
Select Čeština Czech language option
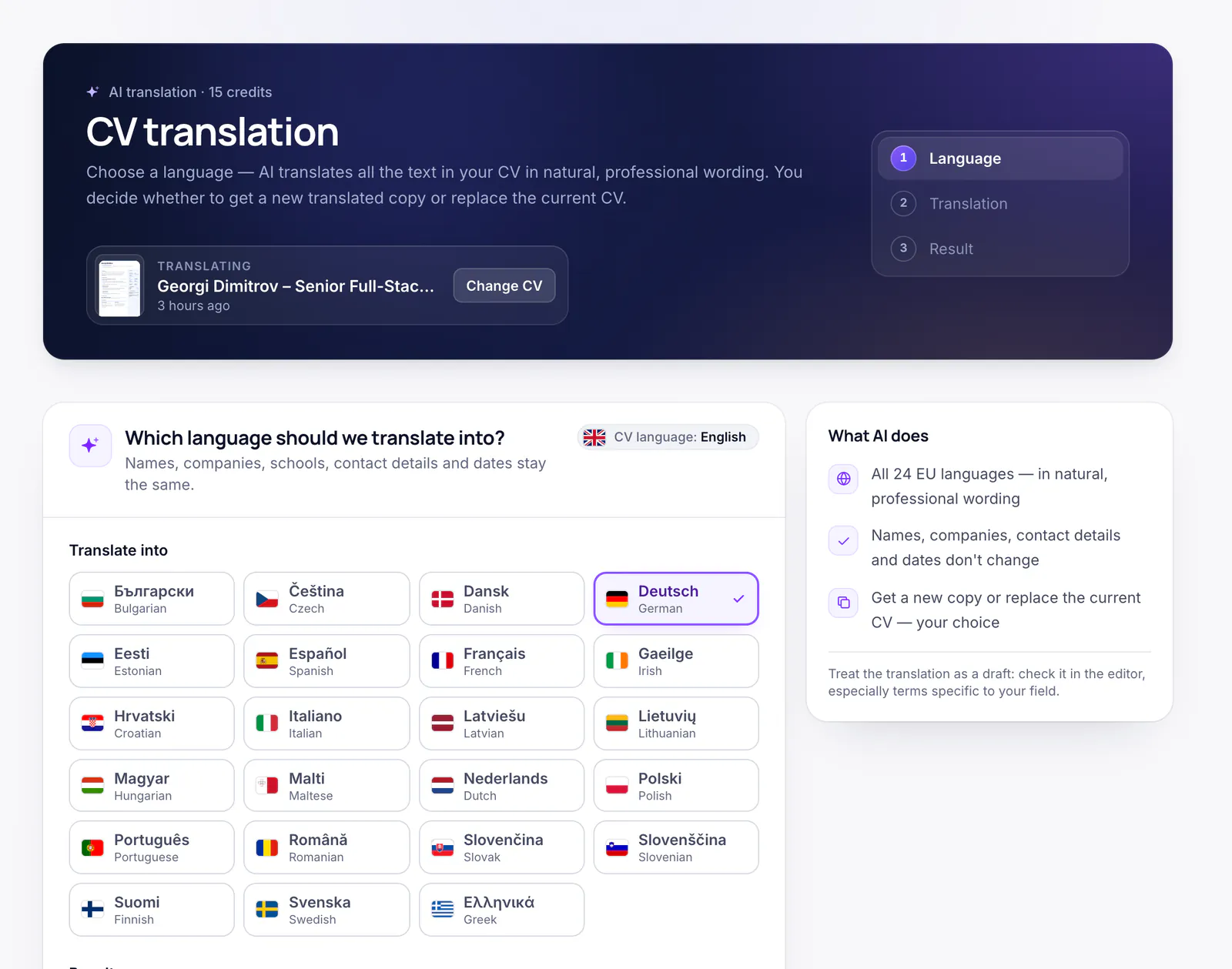[x=326, y=599]
